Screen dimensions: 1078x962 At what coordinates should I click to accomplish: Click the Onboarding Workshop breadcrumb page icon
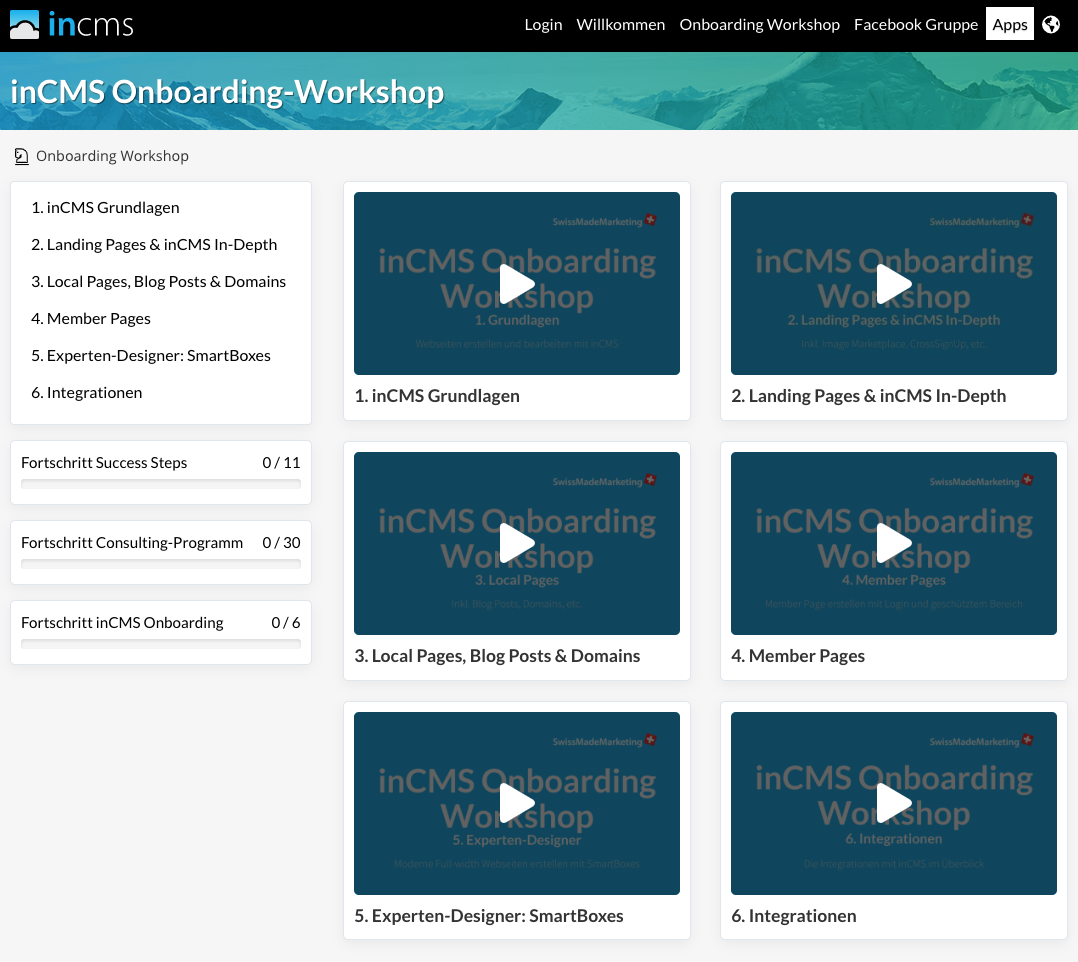point(21,156)
